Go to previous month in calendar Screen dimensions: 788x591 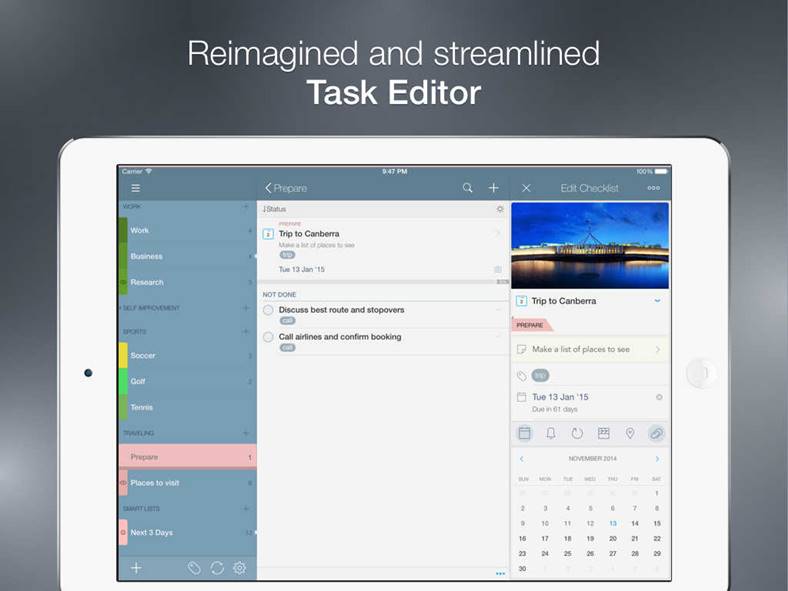coord(522,459)
